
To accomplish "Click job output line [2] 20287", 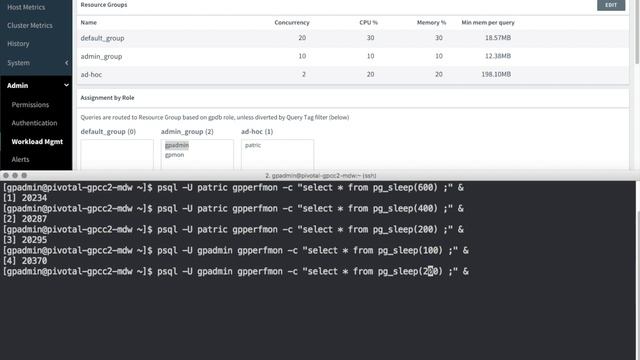I will point(25,219).
